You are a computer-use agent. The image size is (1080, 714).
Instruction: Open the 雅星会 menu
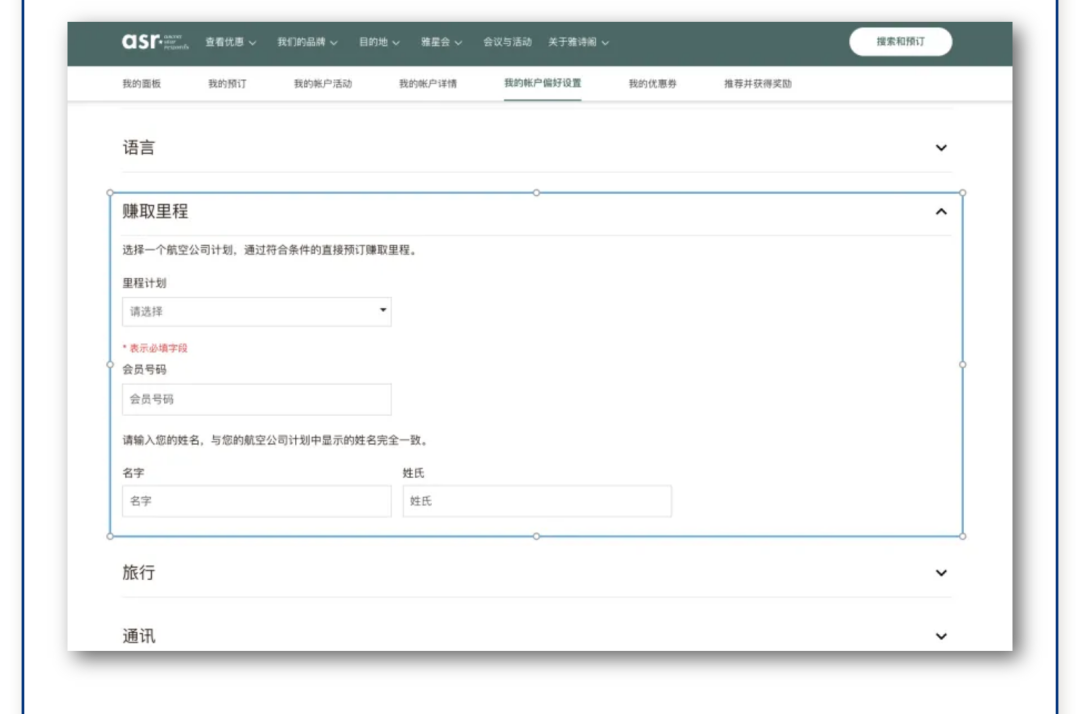(442, 42)
